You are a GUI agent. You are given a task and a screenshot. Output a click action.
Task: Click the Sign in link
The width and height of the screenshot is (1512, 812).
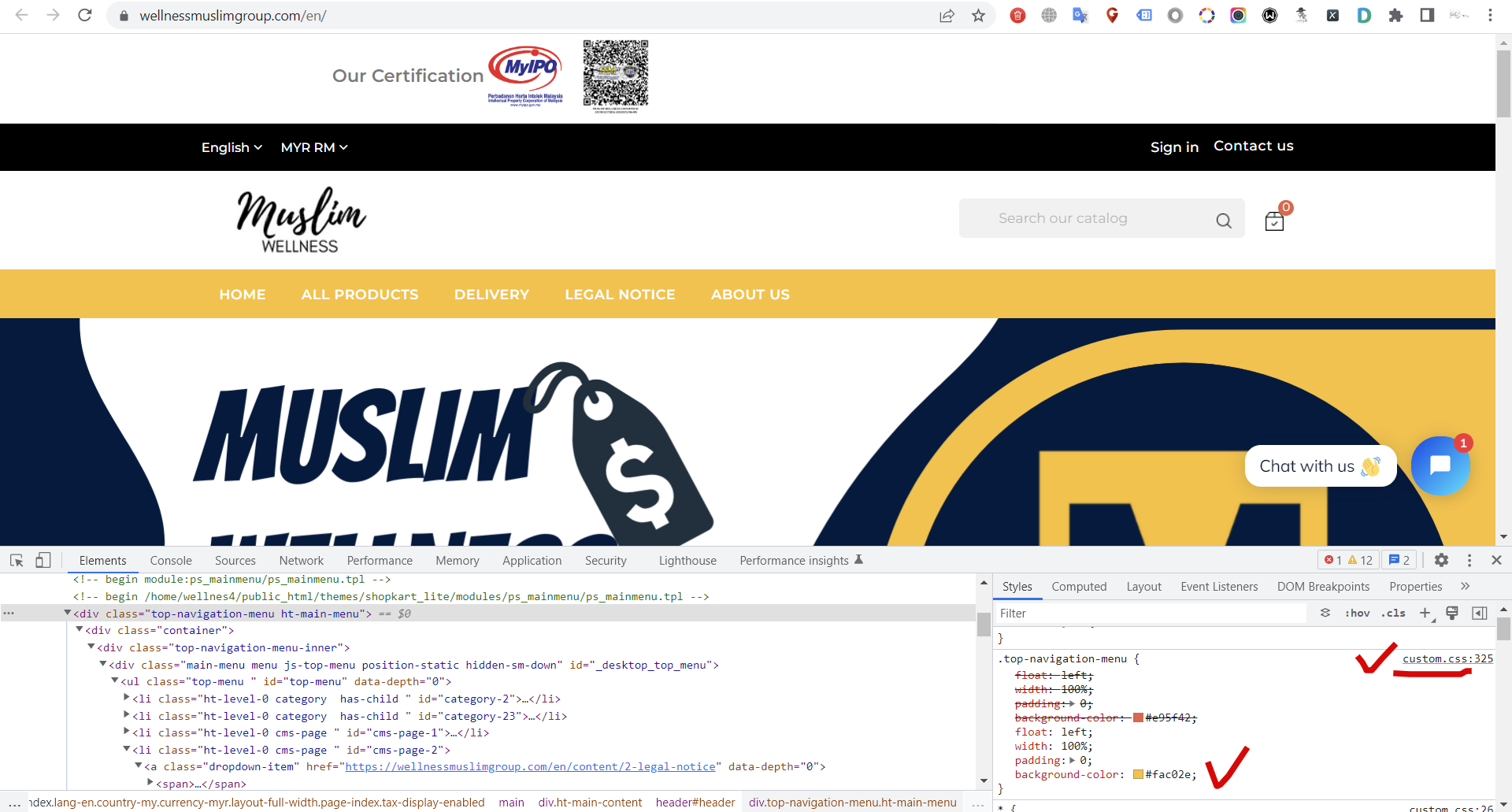click(1174, 147)
